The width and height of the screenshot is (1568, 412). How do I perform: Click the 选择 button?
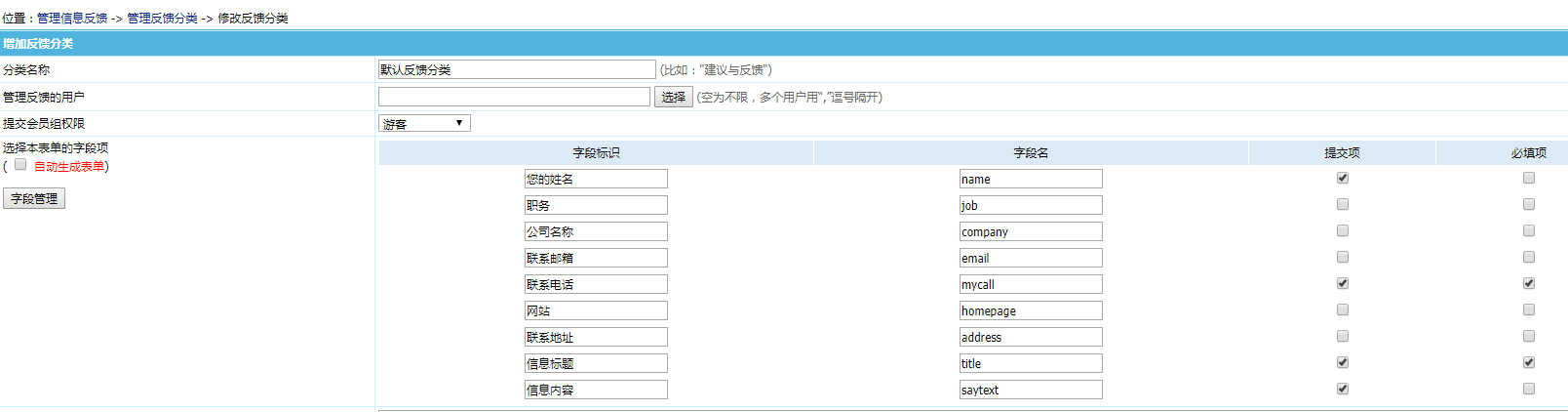tap(674, 97)
